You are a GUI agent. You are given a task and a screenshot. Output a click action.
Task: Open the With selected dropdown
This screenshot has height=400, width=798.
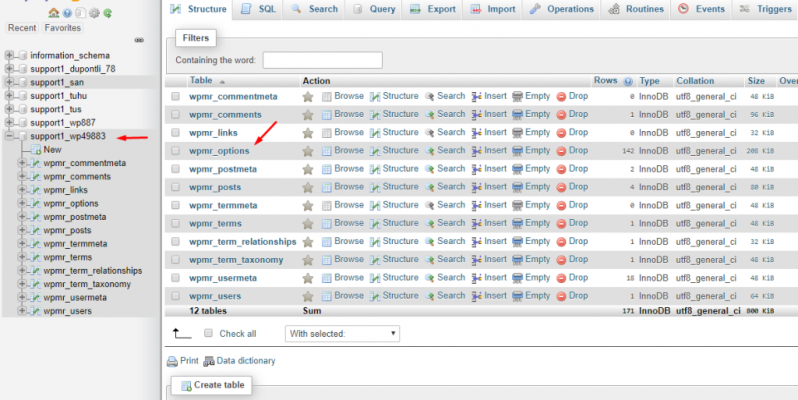342,333
